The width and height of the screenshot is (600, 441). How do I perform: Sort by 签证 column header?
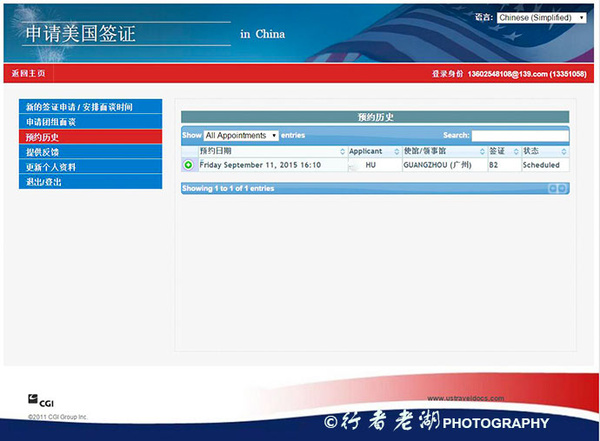click(504, 151)
